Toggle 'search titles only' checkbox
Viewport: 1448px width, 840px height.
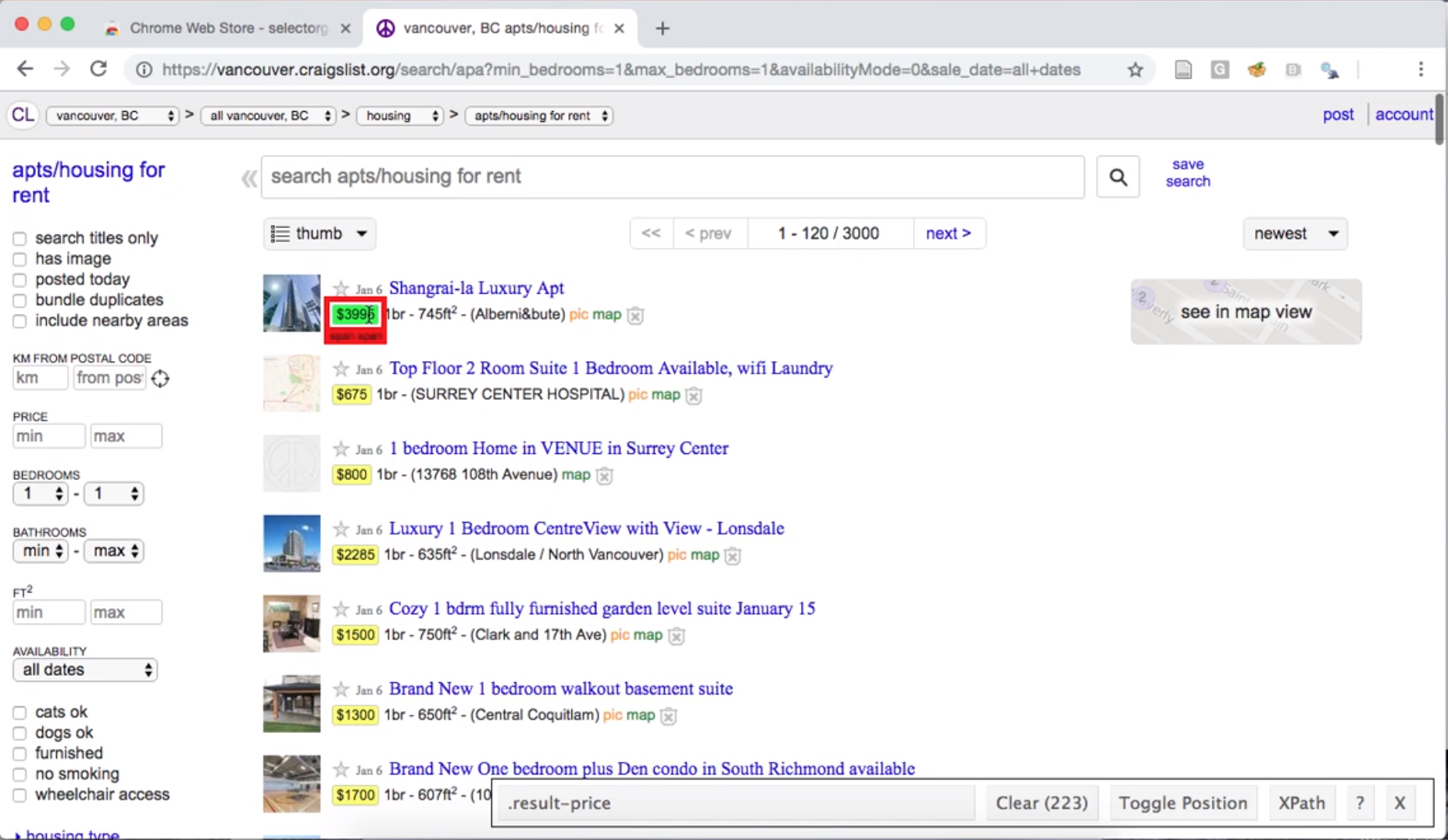tap(20, 239)
